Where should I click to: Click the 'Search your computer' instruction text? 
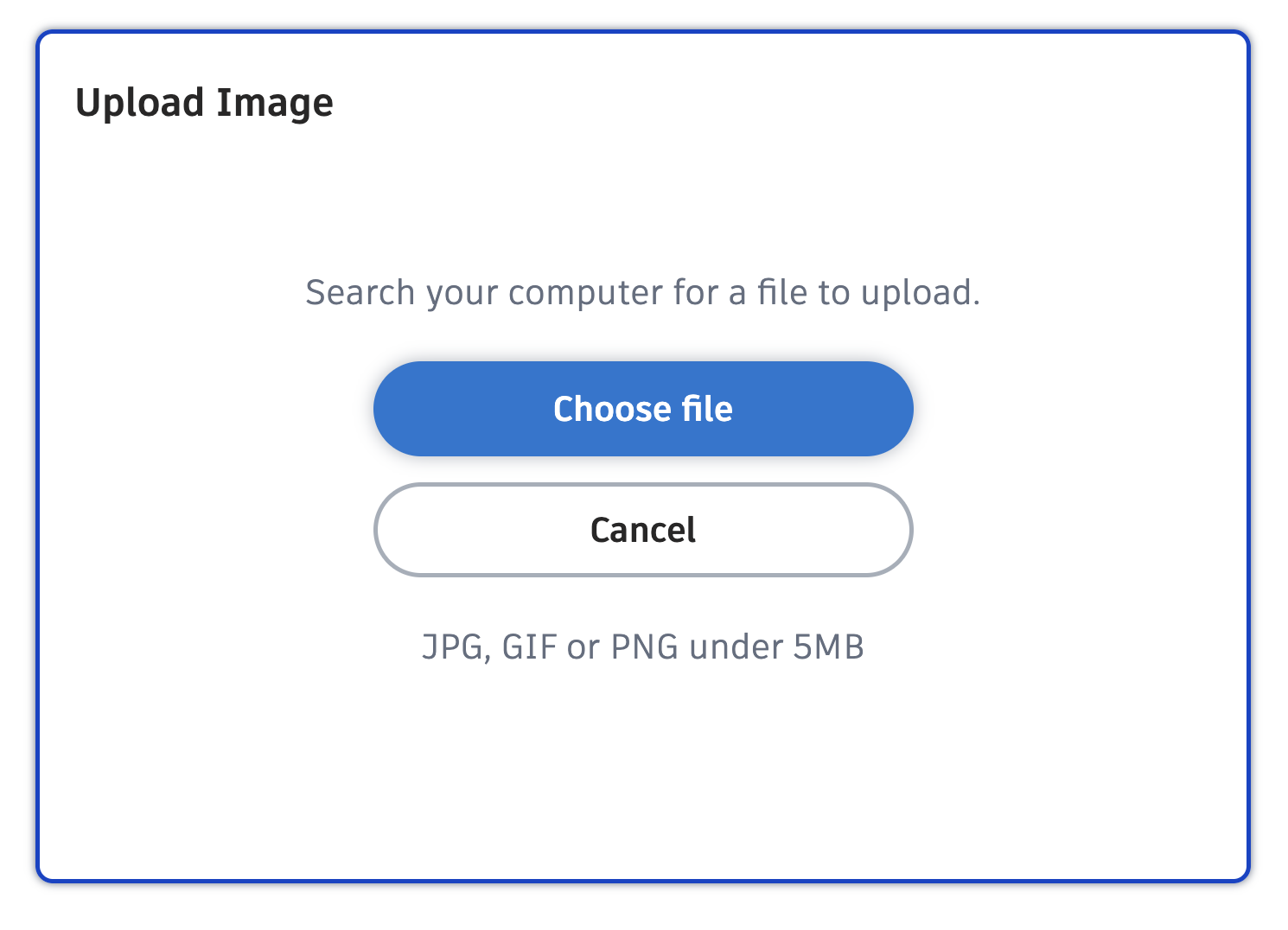coord(643,292)
